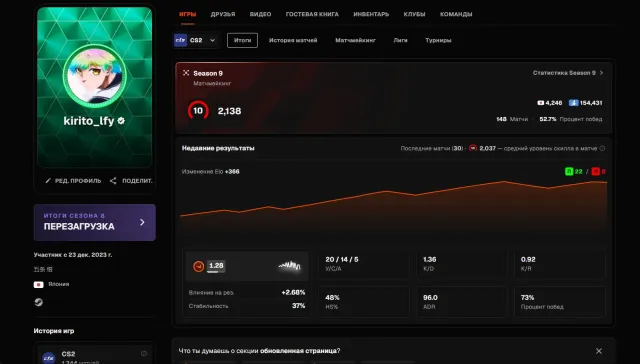640x364 pixels.
Task: Click the share icon
Action: [x=113, y=181]
